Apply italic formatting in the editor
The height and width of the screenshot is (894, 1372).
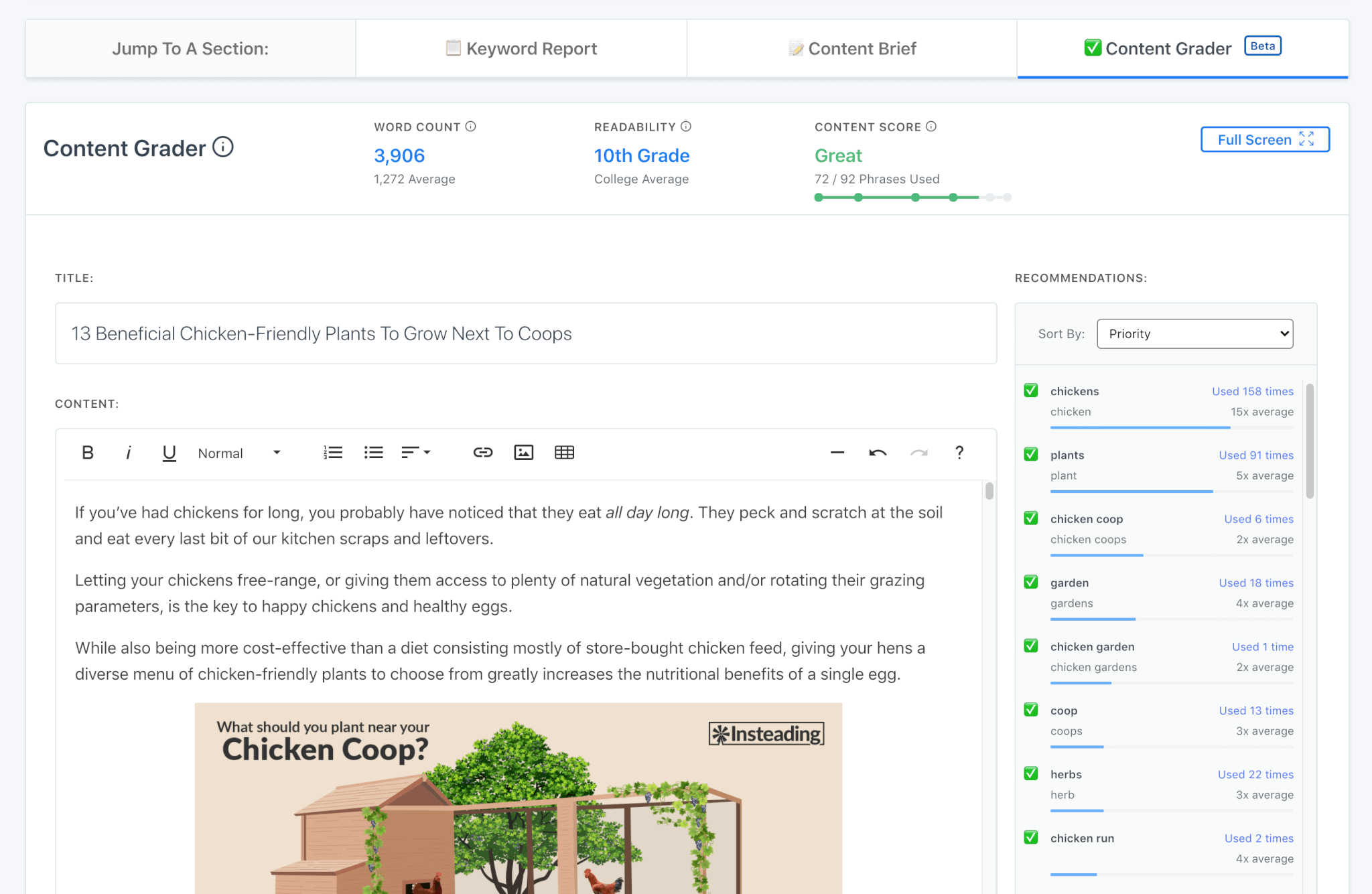pos(128,453)
